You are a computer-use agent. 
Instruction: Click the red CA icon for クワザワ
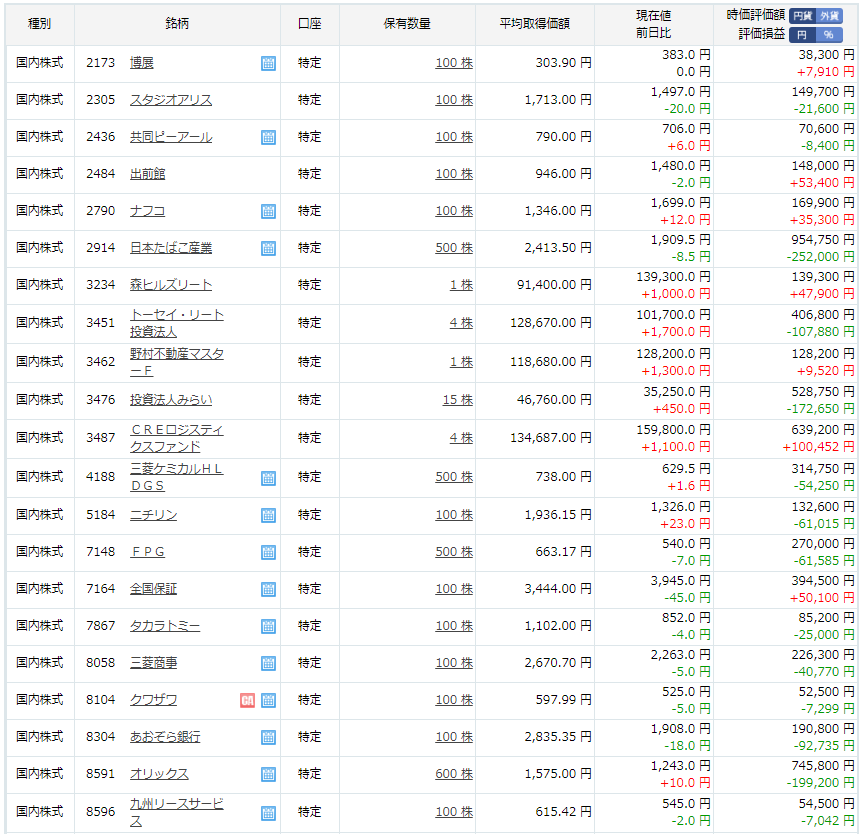point(247,700)
